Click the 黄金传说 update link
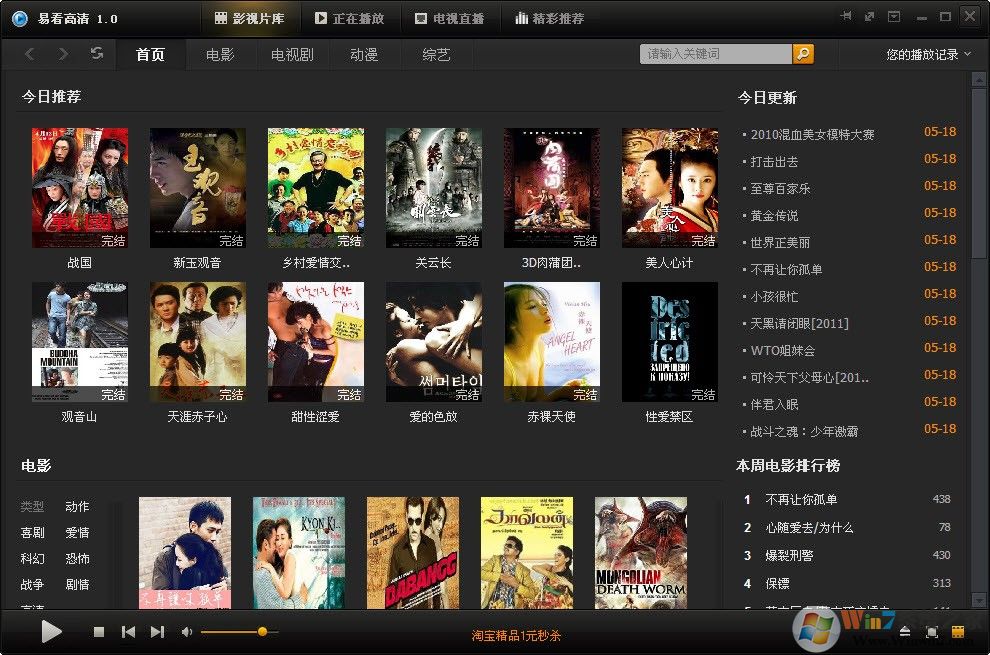Viewport: 990px width, 655px height. pos(774,216)
